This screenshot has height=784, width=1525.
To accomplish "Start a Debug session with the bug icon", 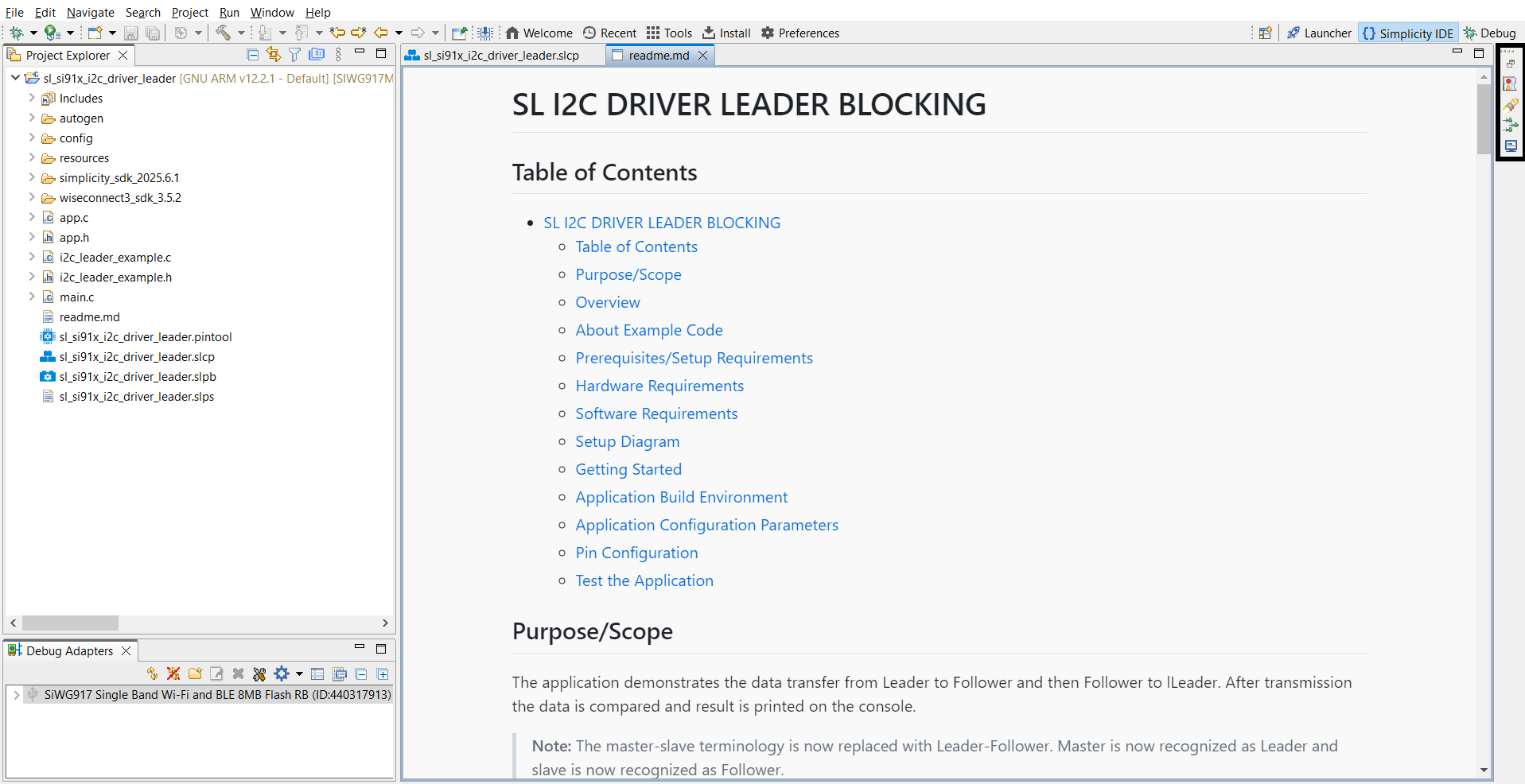I will [16, 33].
